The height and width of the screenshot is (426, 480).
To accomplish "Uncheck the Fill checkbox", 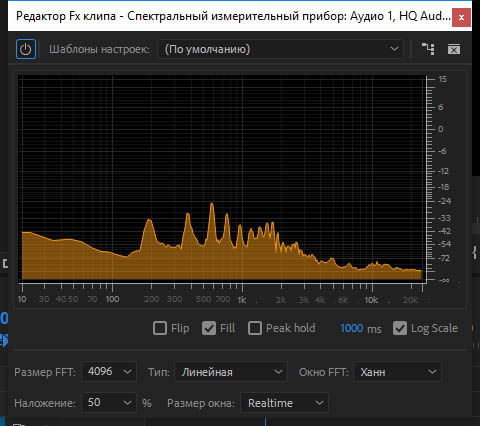I will tap(209, 328).
